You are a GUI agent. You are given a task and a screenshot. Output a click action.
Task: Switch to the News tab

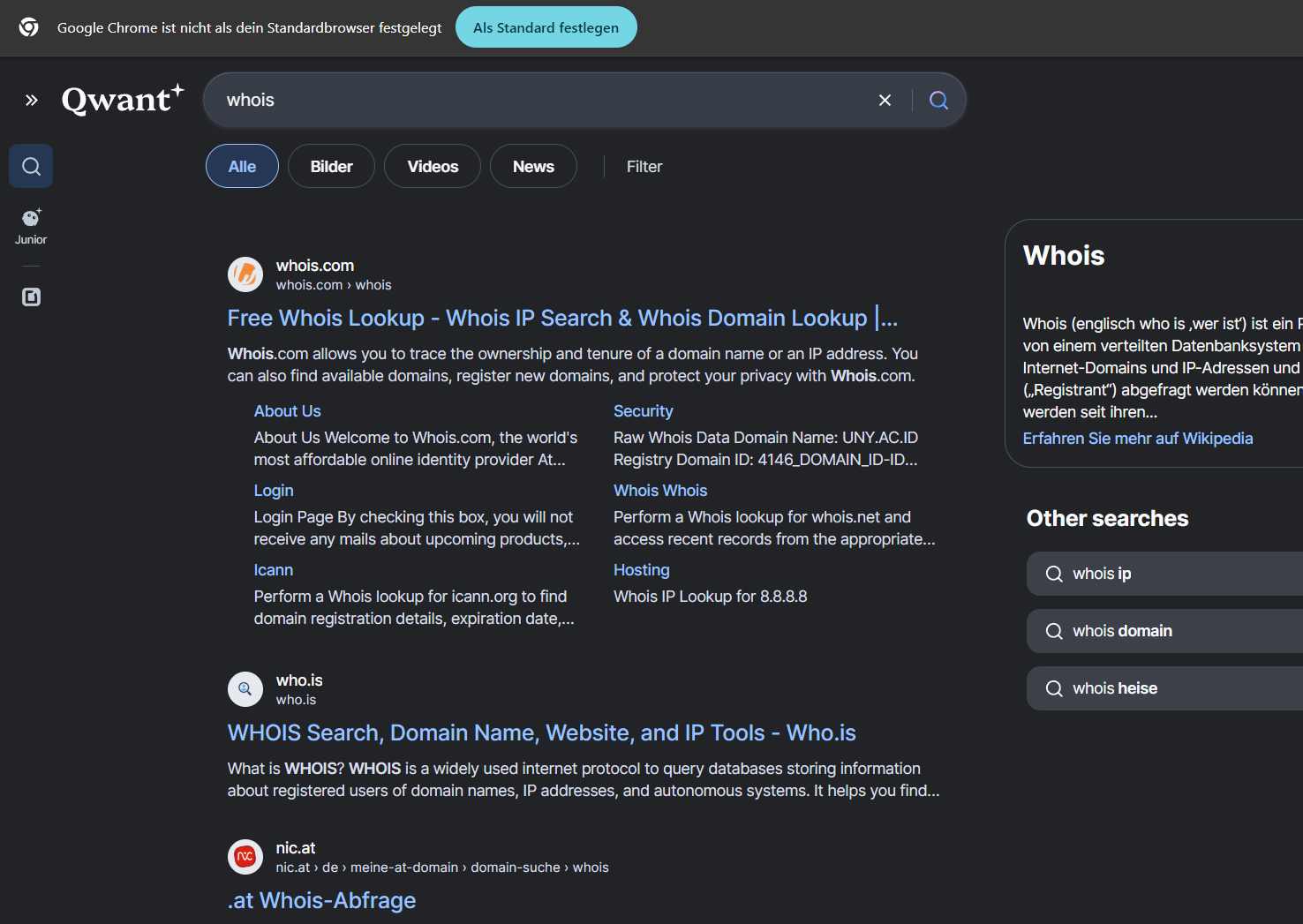point(533,166)
